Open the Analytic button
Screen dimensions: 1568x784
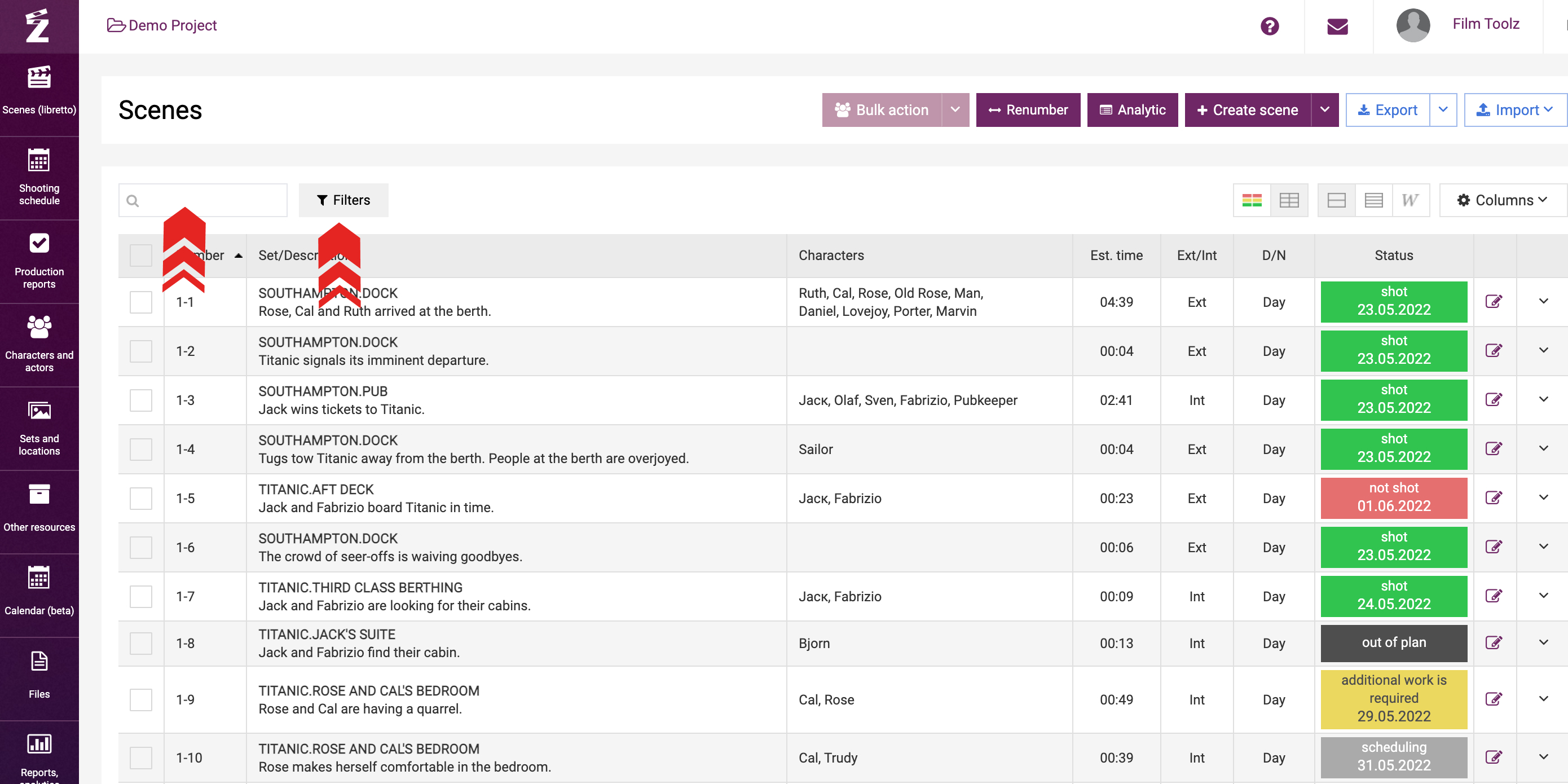tap(1132, 110)
